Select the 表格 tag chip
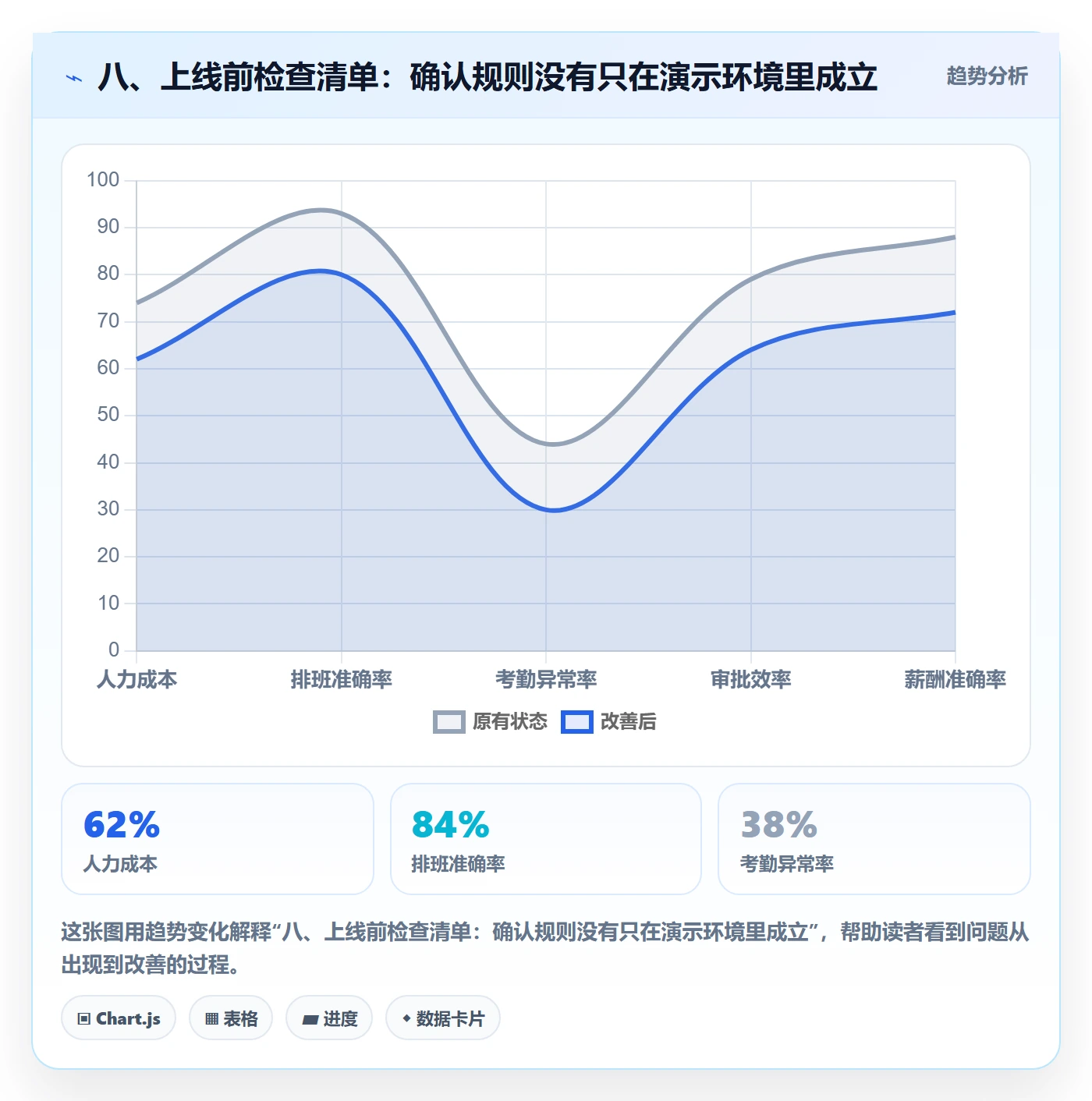Image resolution: width=1092 pixels, height=1101 pixels. [231, 1018]
